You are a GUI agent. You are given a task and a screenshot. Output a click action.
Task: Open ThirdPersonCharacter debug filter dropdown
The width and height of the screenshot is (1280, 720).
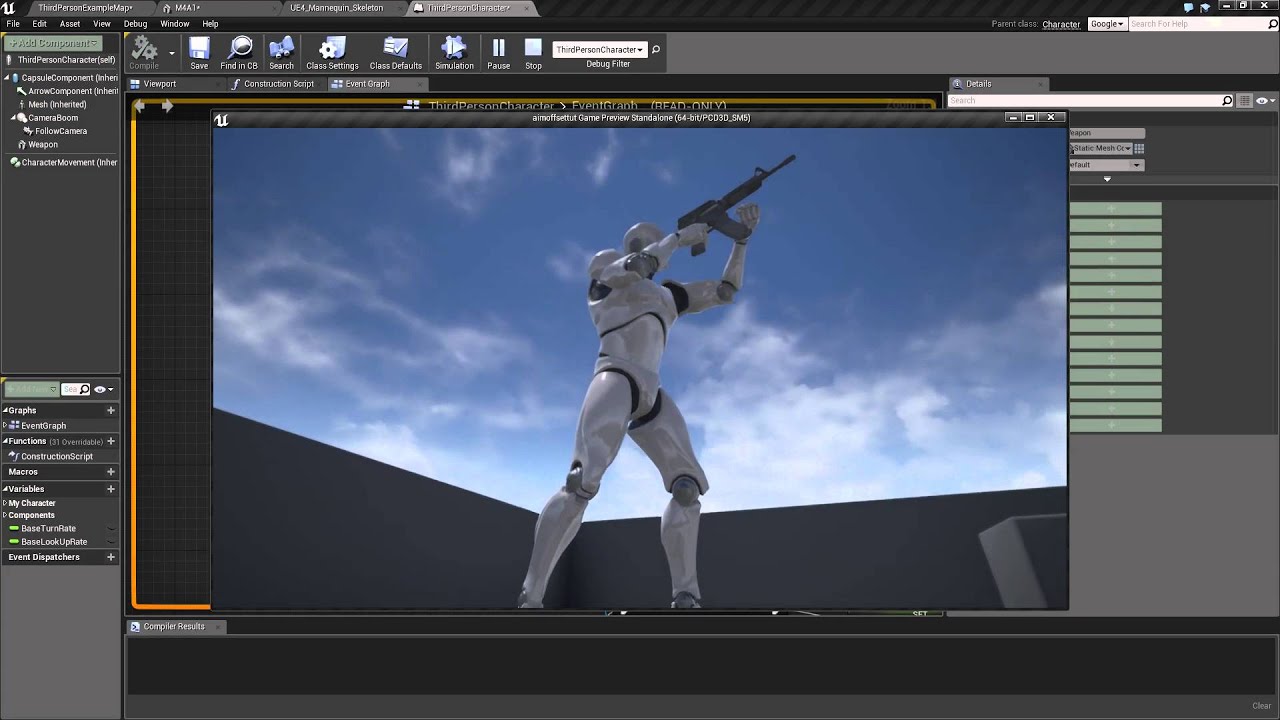pos(599,49)
